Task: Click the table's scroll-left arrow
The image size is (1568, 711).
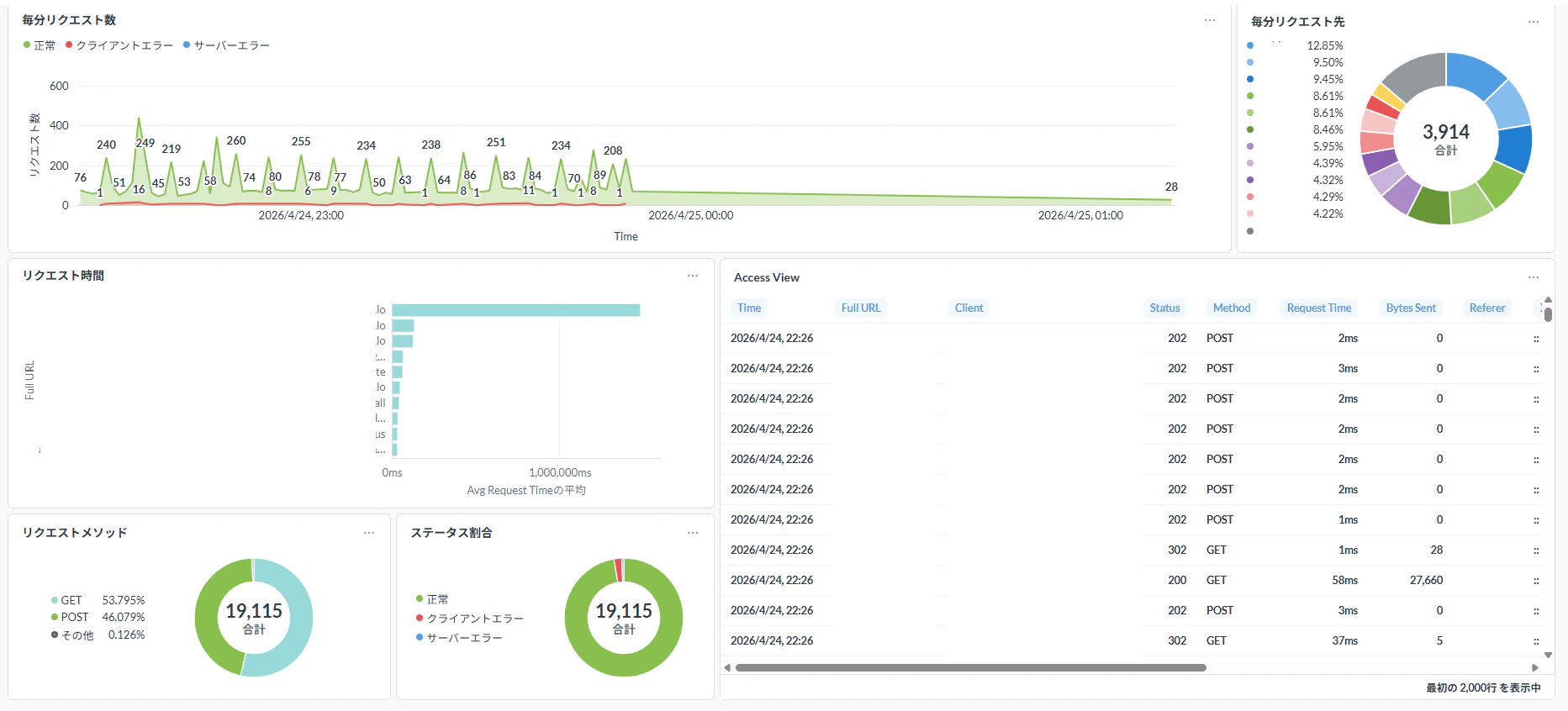Action: (x=727, y=667)
